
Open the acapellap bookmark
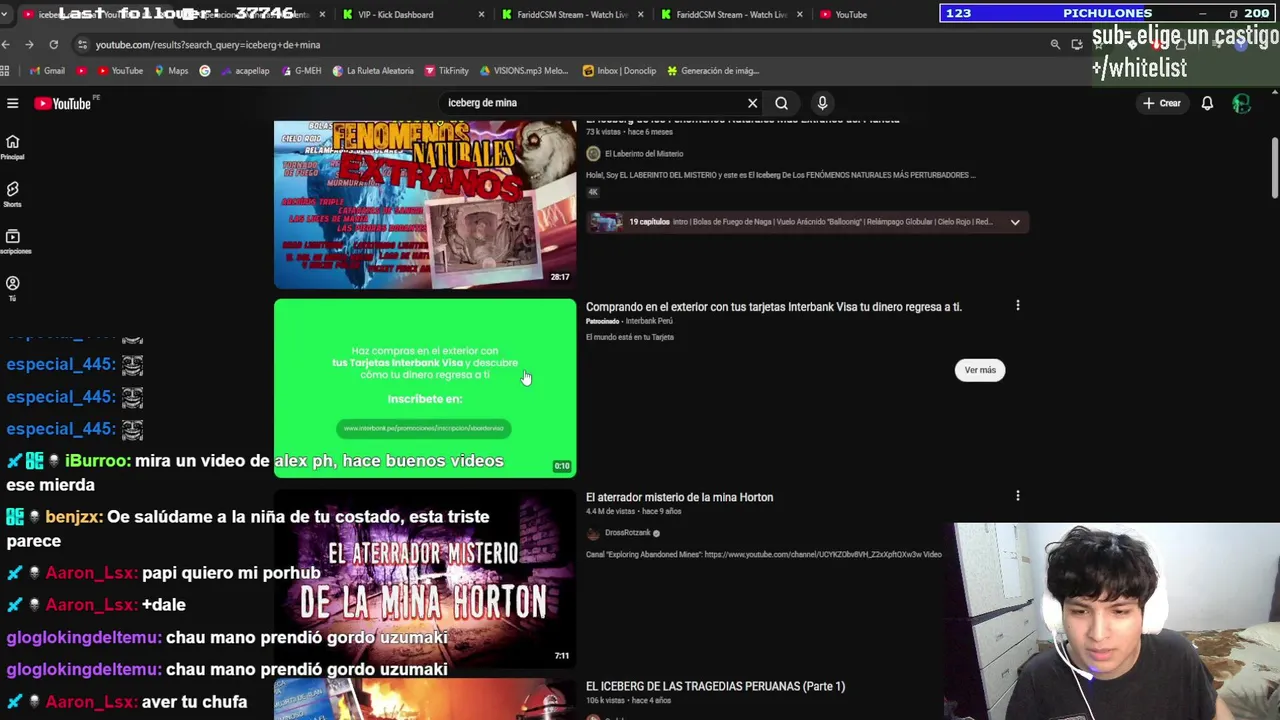point(244,70)
